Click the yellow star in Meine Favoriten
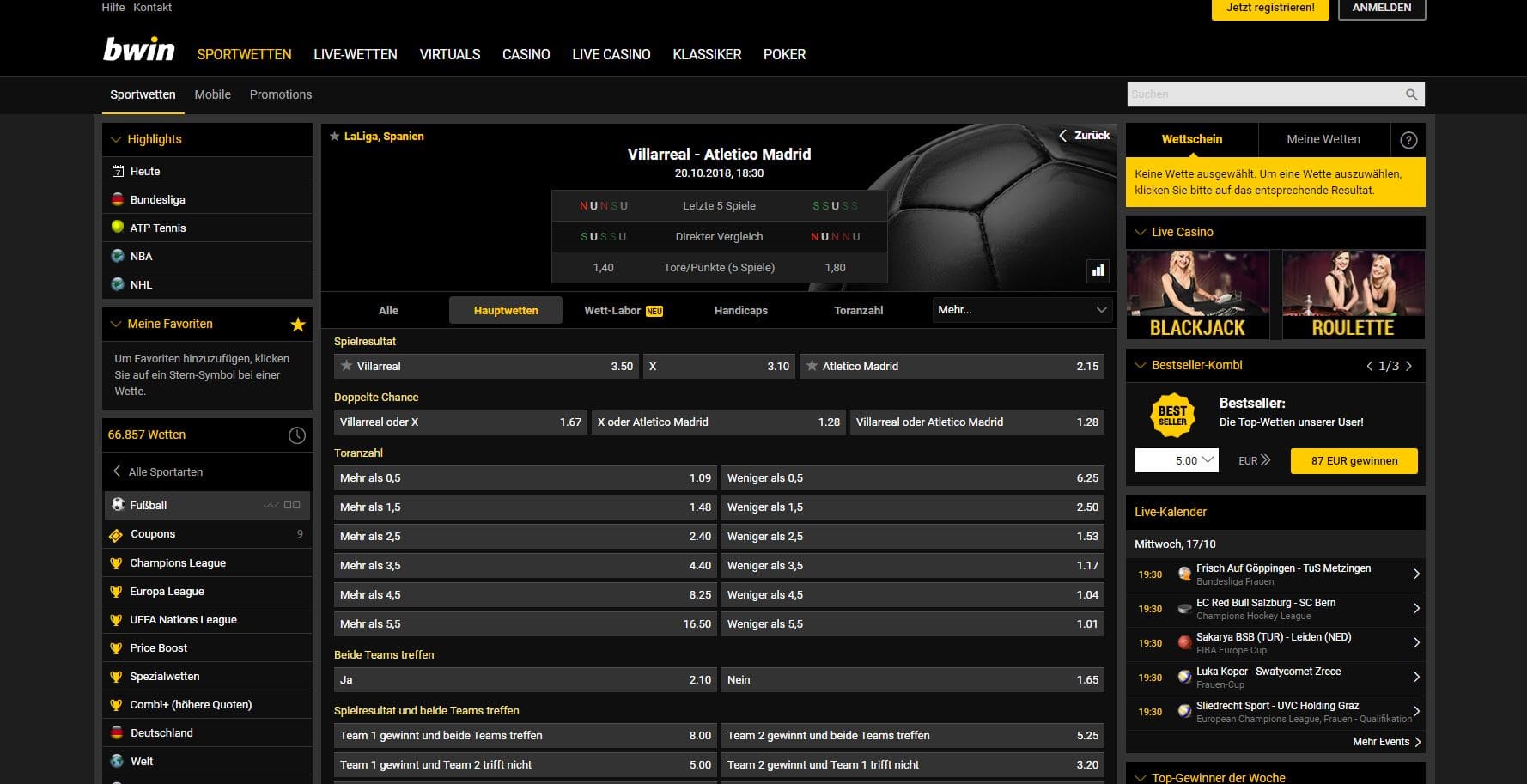 (x=298, y=324)
